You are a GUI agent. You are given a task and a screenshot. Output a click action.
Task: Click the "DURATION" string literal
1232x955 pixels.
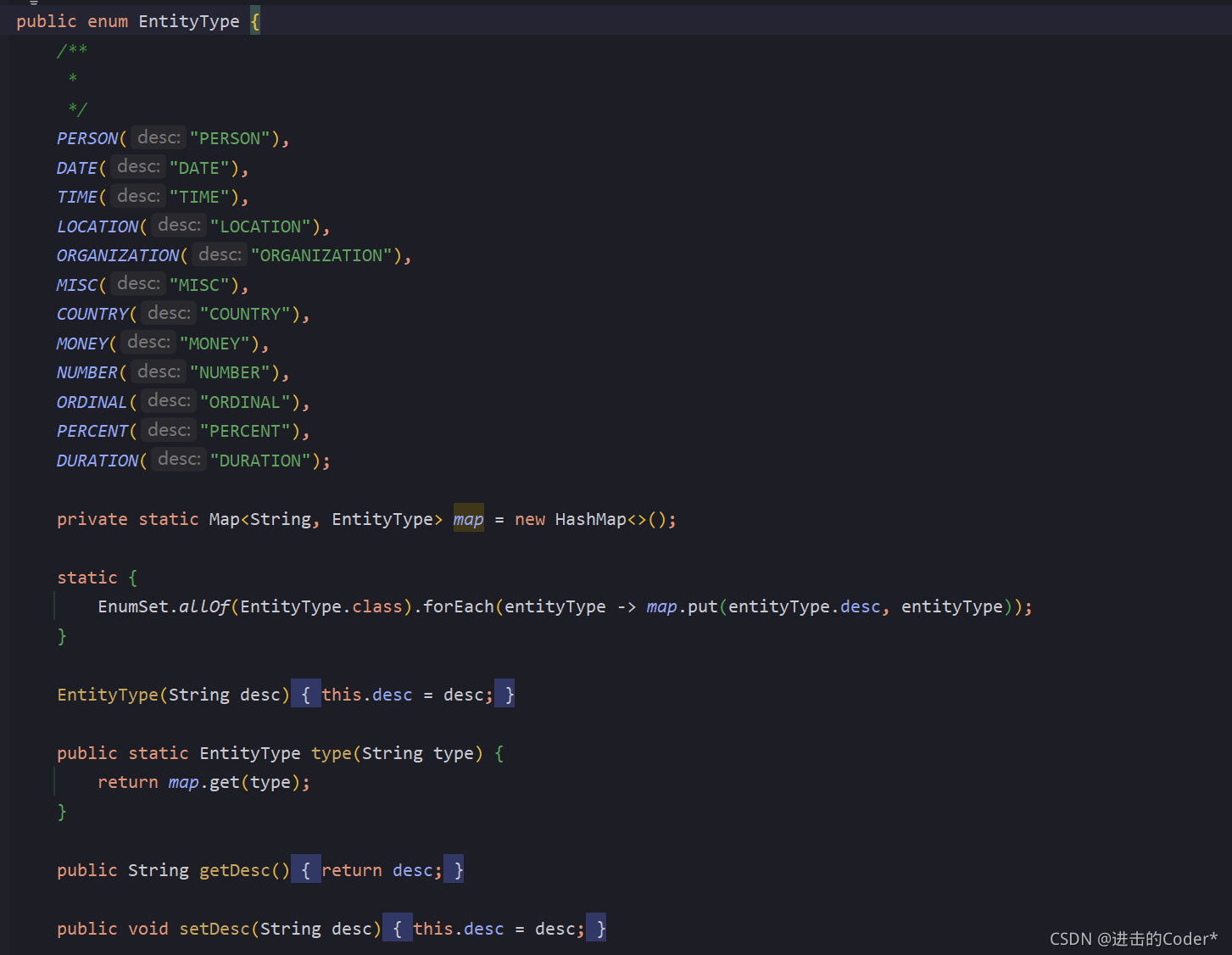coord(260,461)
